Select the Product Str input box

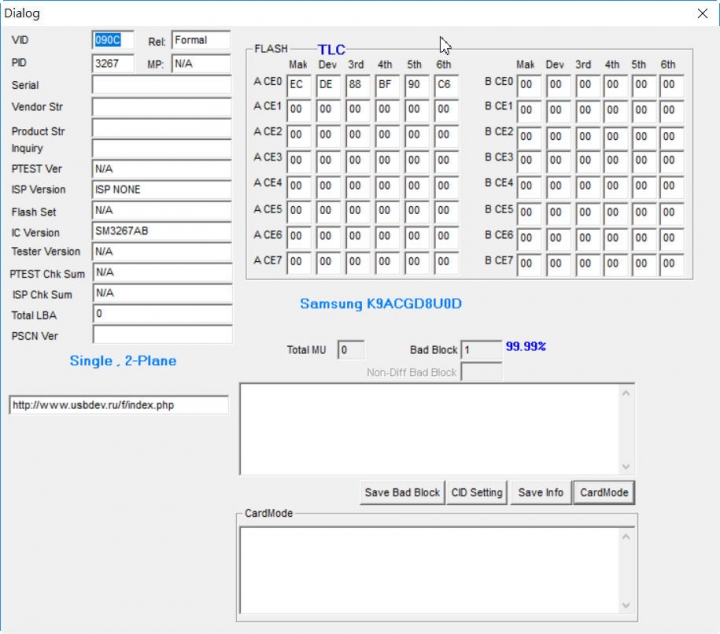(x=161, y=128)
